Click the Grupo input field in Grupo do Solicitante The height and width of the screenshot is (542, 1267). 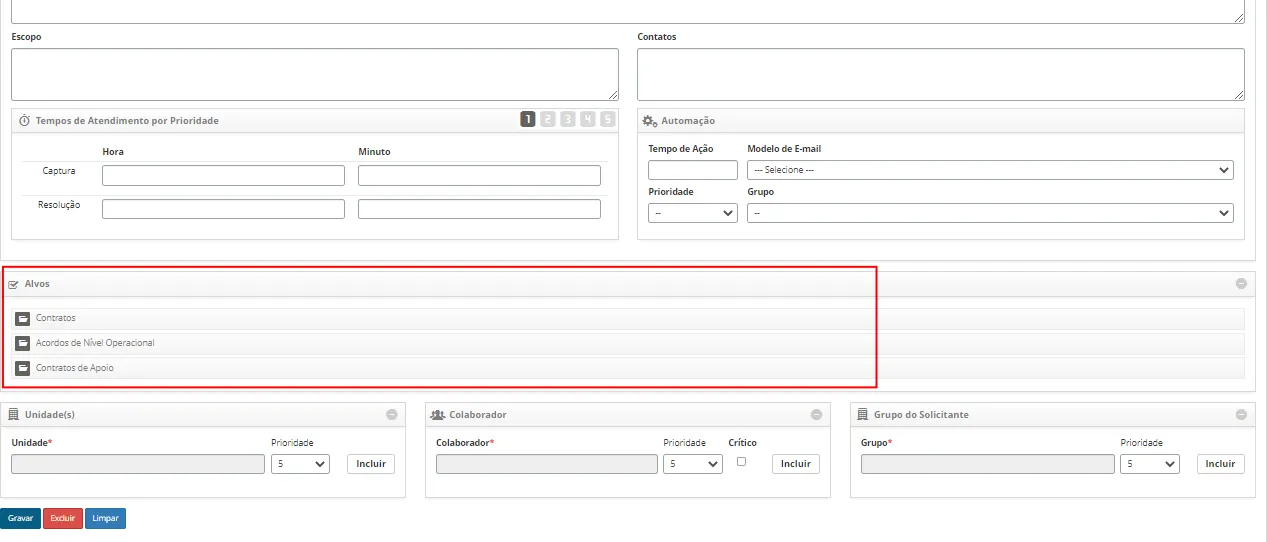pyautogui.click(x=988, y=464)
